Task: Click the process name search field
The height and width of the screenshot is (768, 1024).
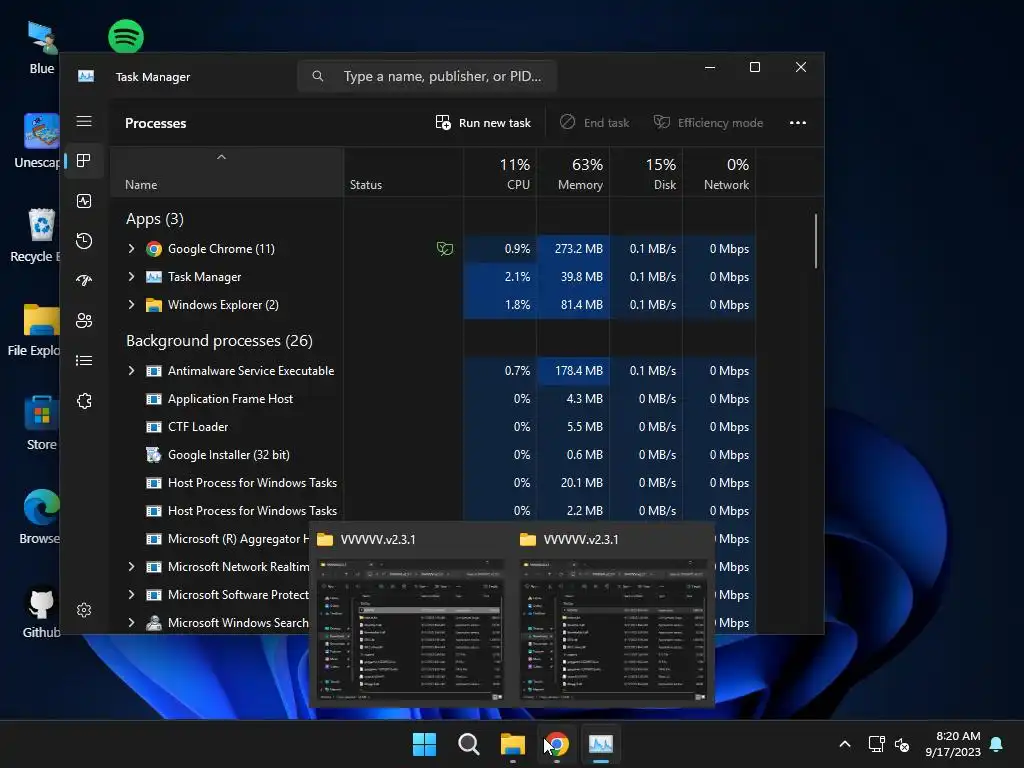Action: click(427, 76)
